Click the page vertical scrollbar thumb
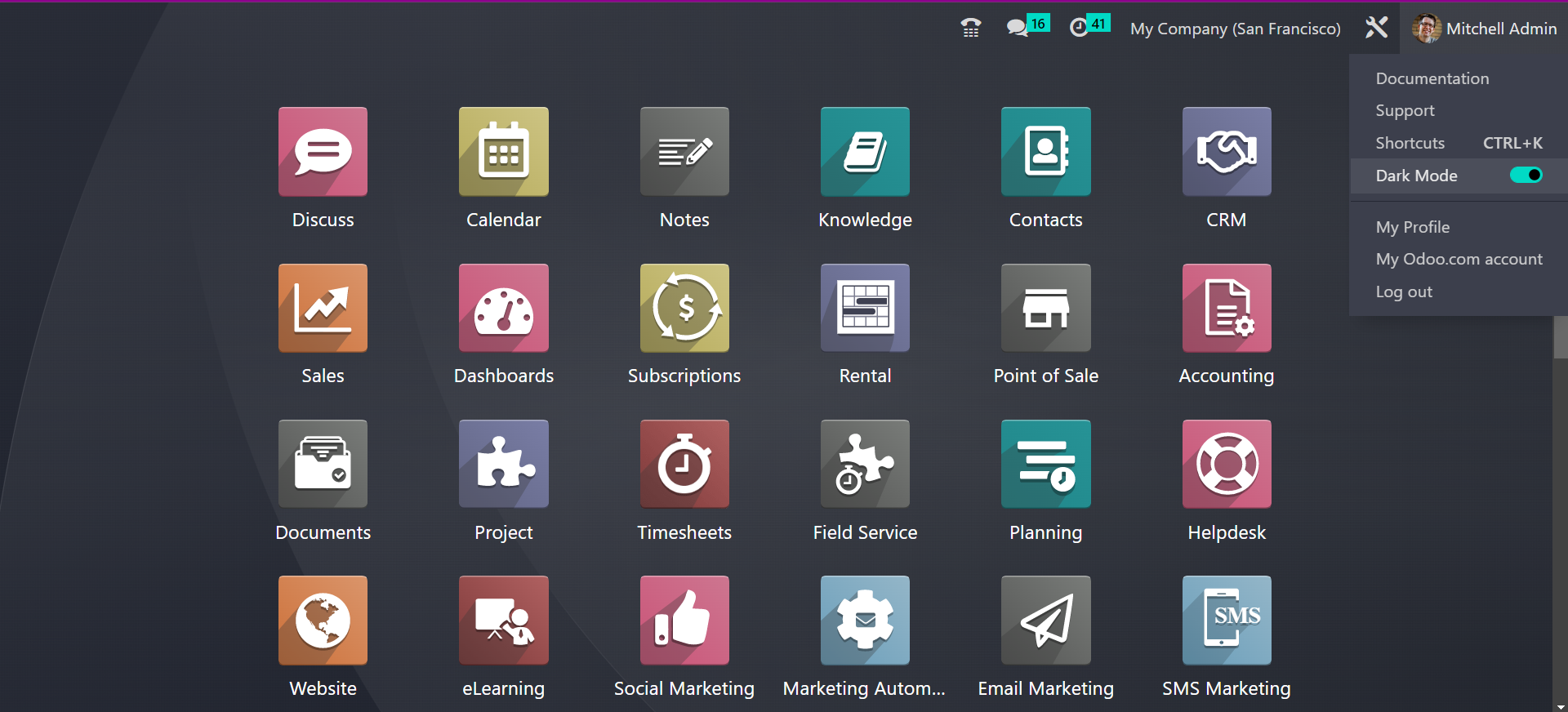Image resolution: width=1568 pixels, height=712 pixels. point(1561,336)
